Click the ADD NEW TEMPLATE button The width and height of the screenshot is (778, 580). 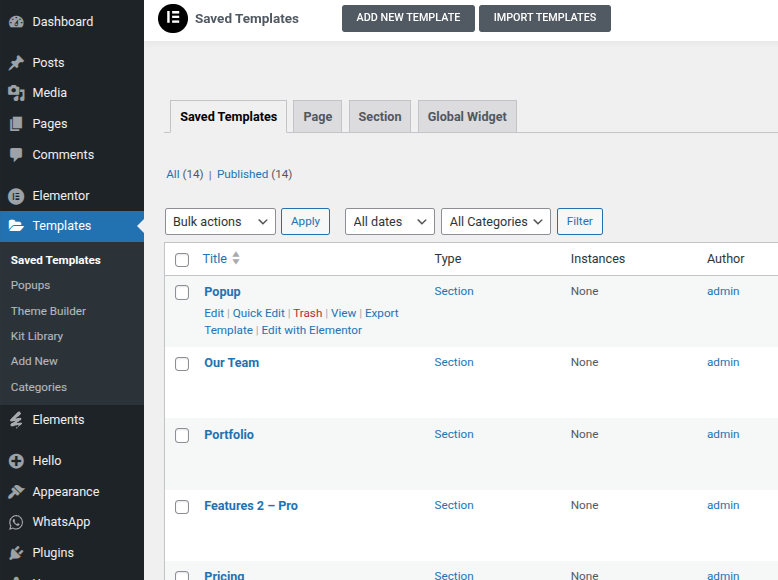408,18
